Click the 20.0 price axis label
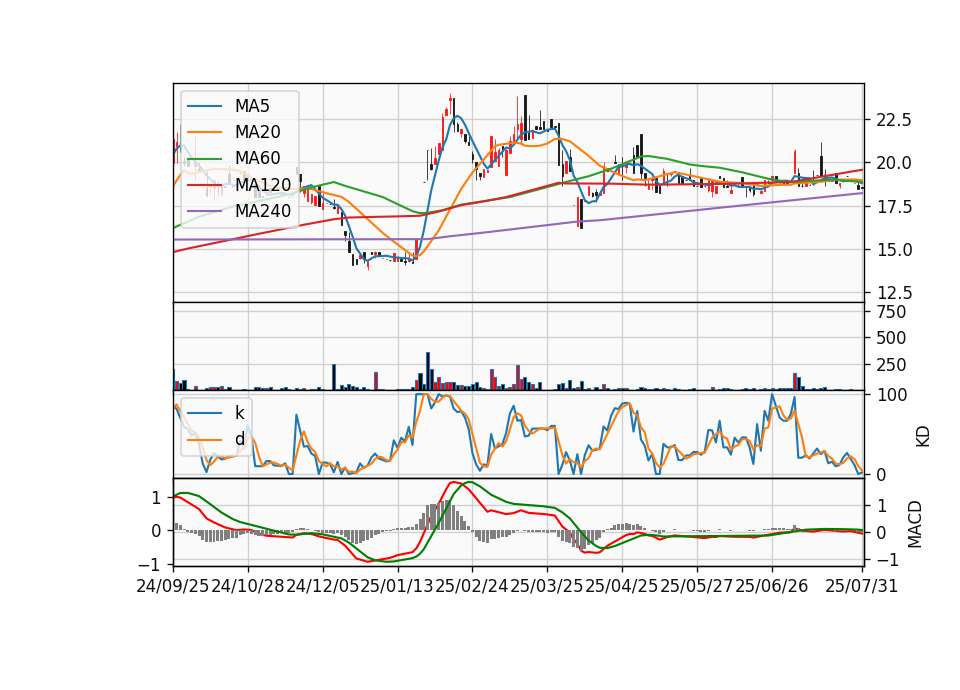Image resolution: width=960 pixels, height=690 pixels. 894,163
